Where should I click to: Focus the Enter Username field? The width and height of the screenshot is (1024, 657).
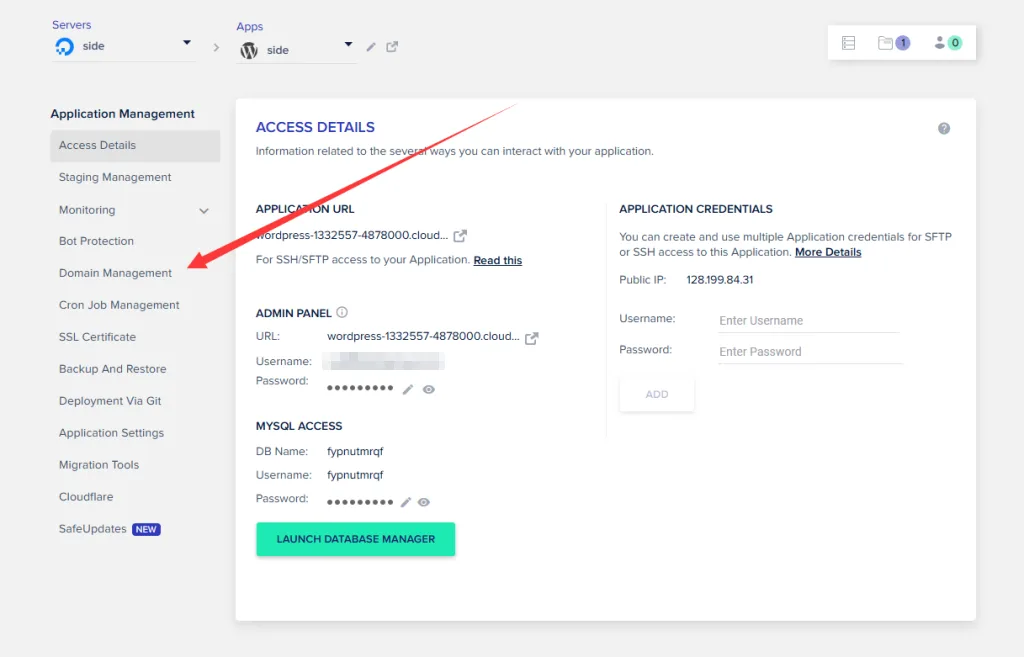808,321
